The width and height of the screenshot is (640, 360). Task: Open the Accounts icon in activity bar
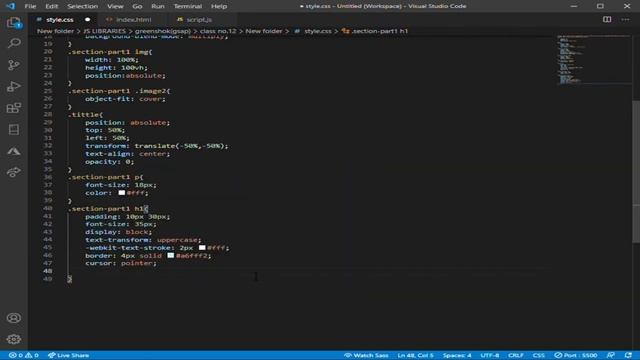pos(13,318)
